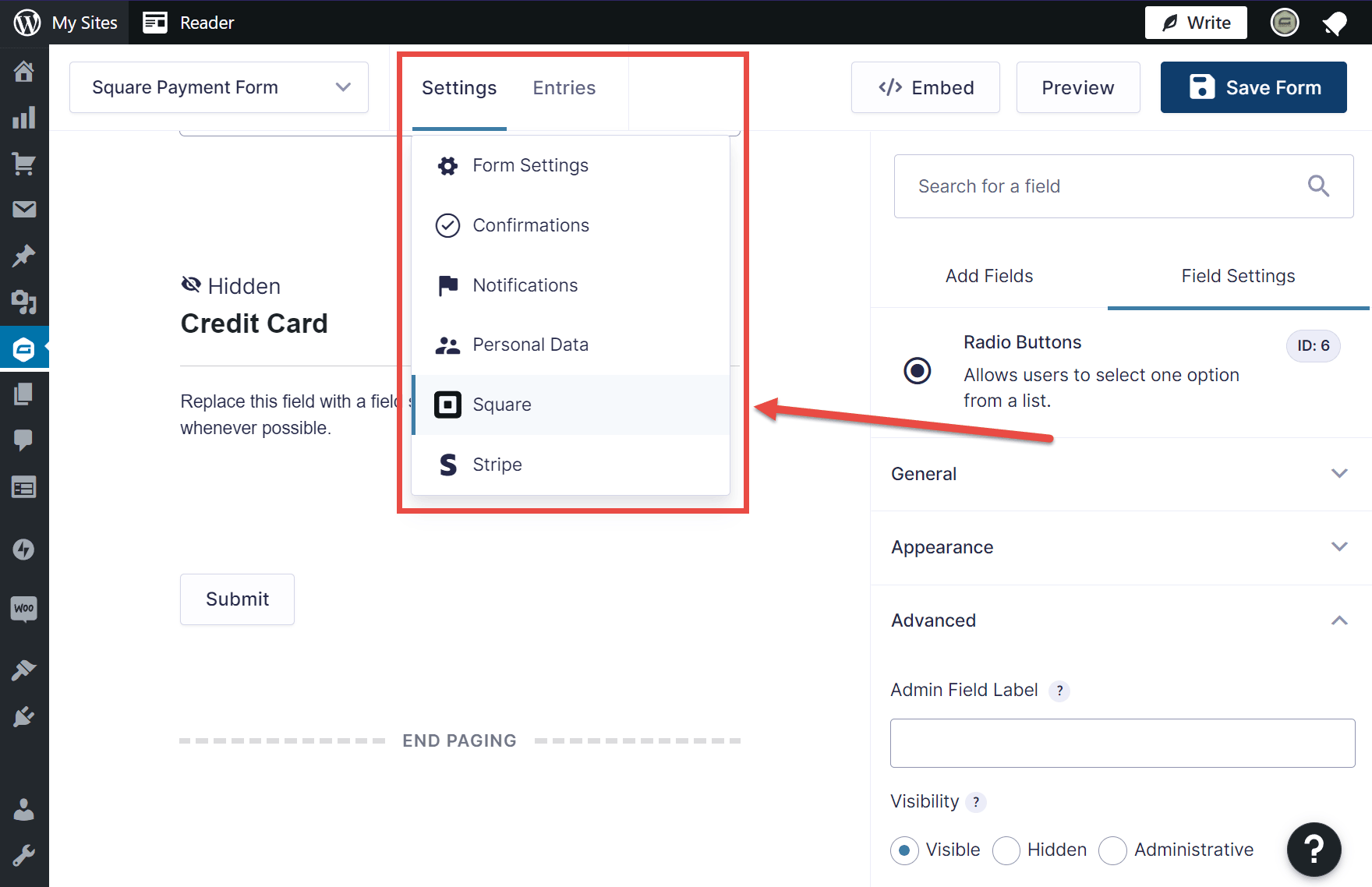1372x887 pixels.
Task: Click the Write button
Action: 1196,23
